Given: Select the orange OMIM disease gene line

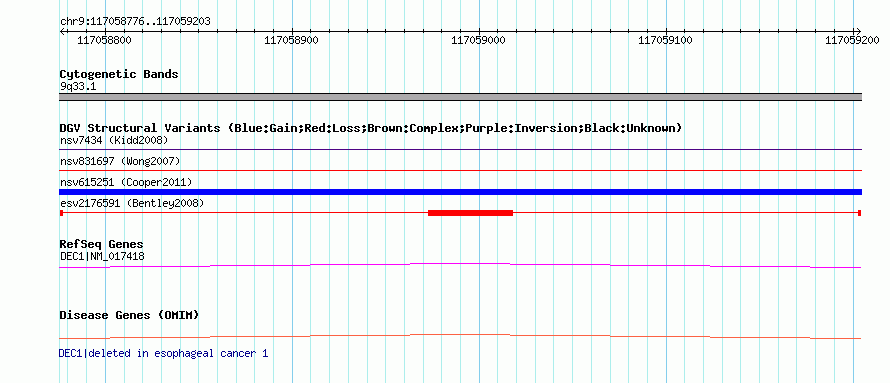Looking at the screenshot, I should (x=460, y=336).
